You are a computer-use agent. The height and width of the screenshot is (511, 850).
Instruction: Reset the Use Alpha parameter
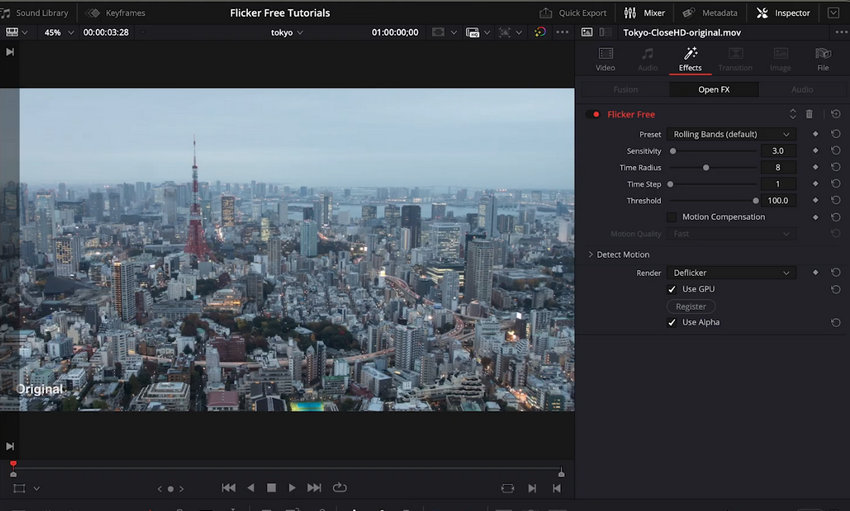[835, 322]
